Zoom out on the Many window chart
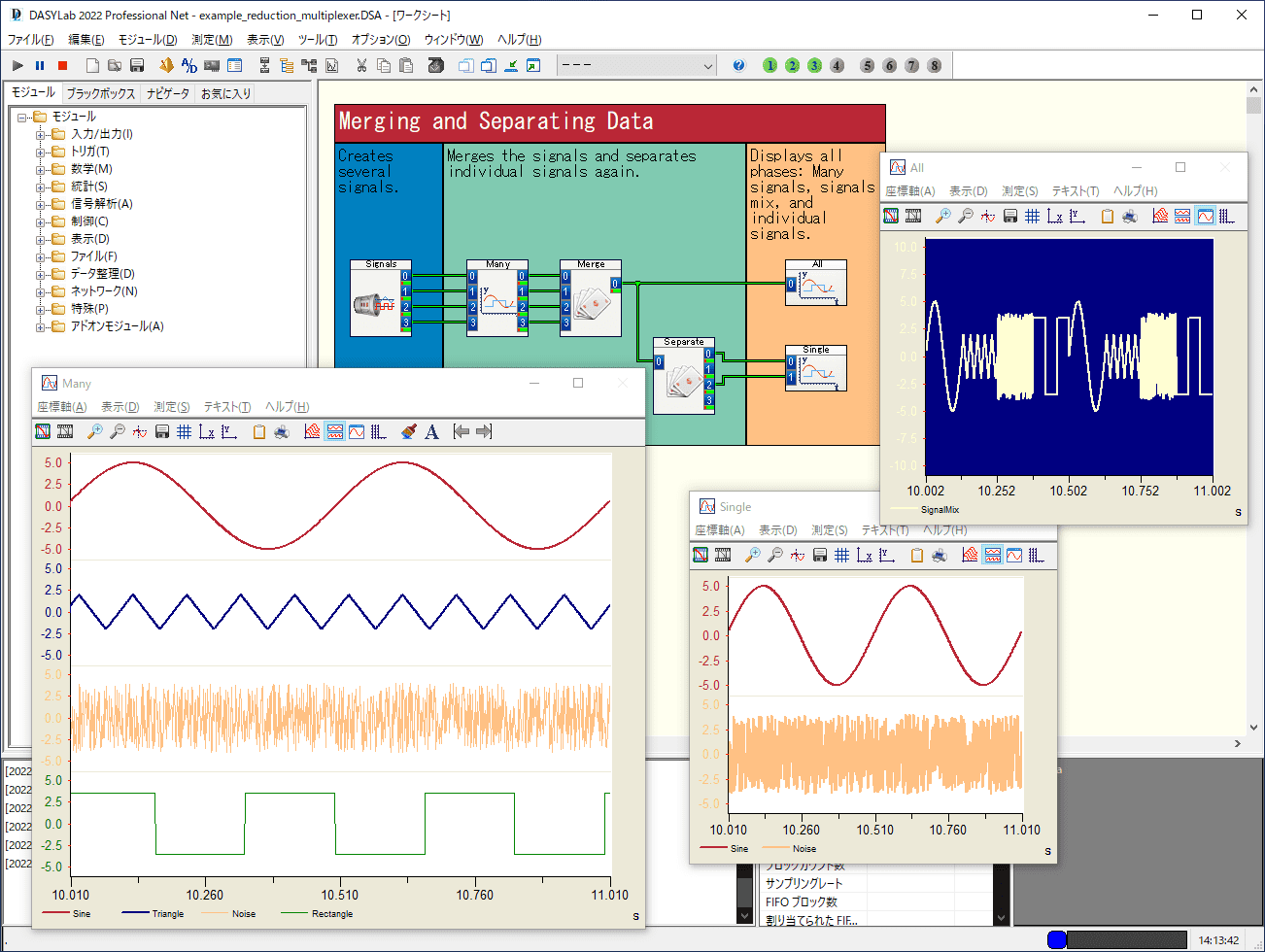 click(x=118, y=431)
